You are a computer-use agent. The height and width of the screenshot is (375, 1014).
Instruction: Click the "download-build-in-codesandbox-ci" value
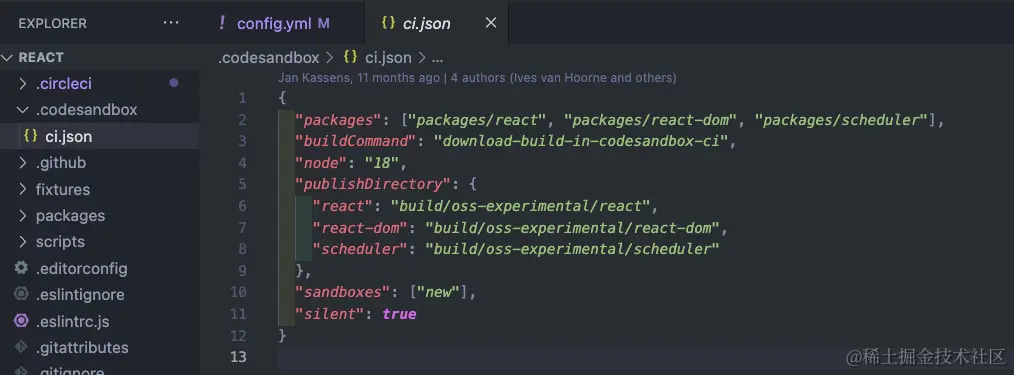coord(581,142)
